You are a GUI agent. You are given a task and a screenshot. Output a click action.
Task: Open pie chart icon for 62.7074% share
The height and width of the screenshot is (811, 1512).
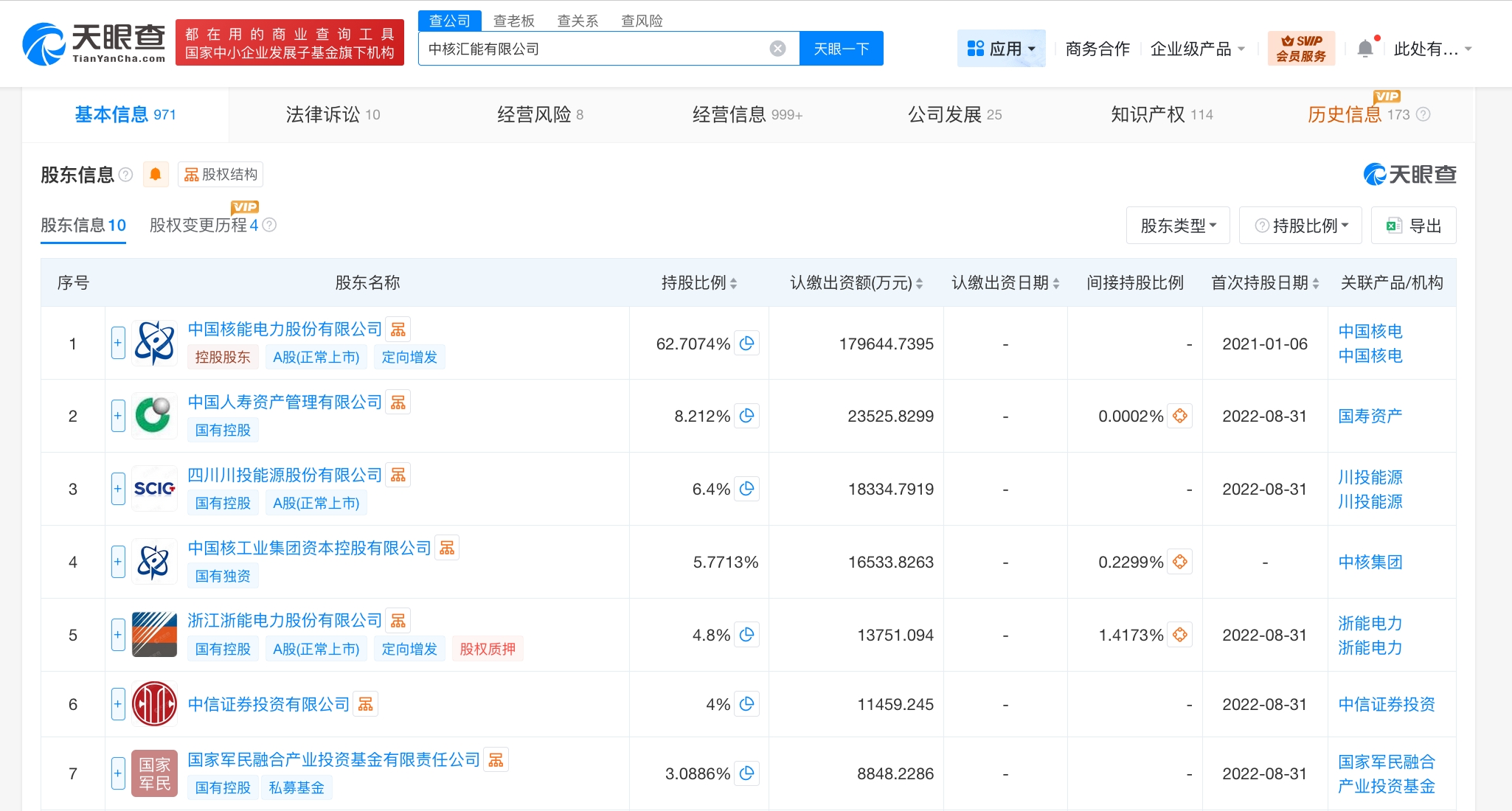tap(747, 344)
